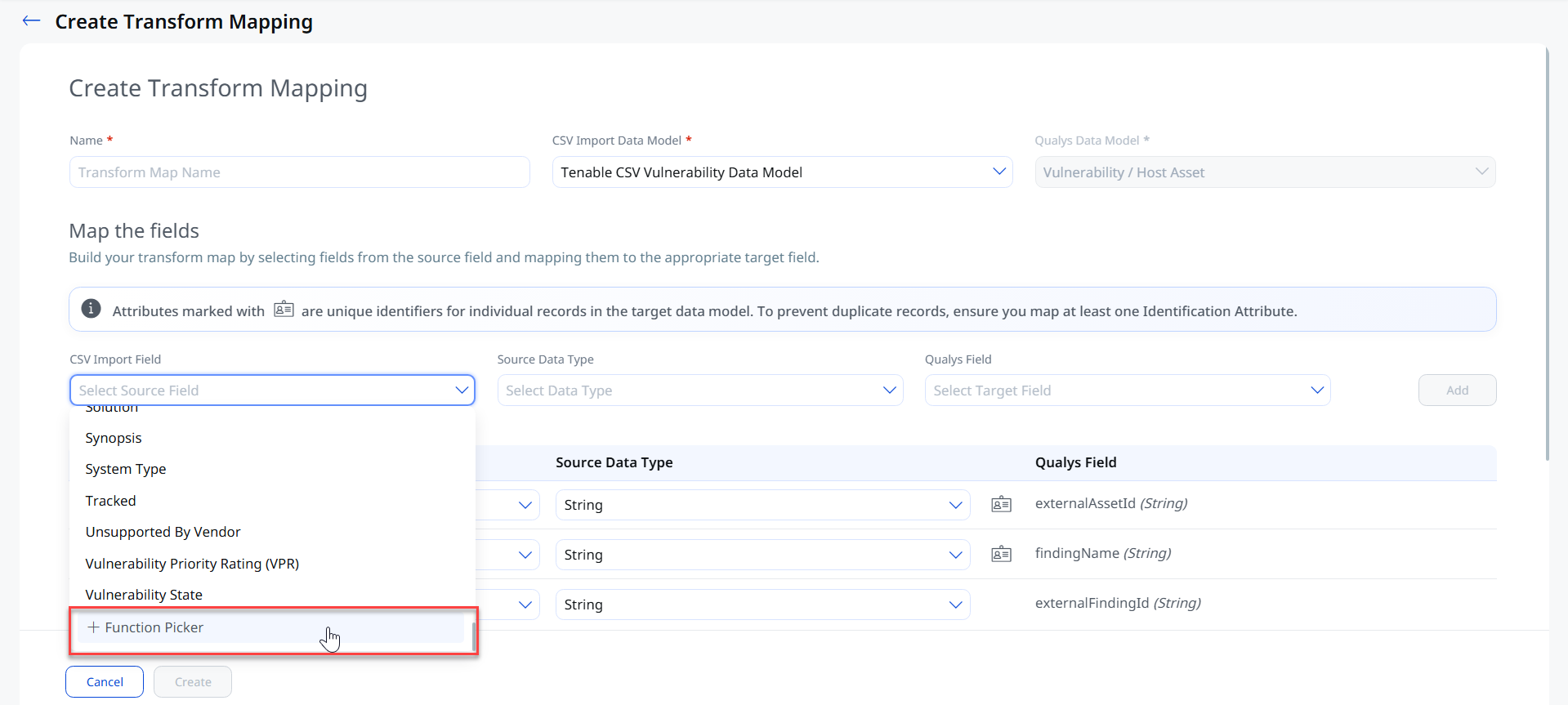The height and width of the screenshot is (705, 1568).
Task: Choose Tracked in the source field list
Action: click(x=272, y=501)
